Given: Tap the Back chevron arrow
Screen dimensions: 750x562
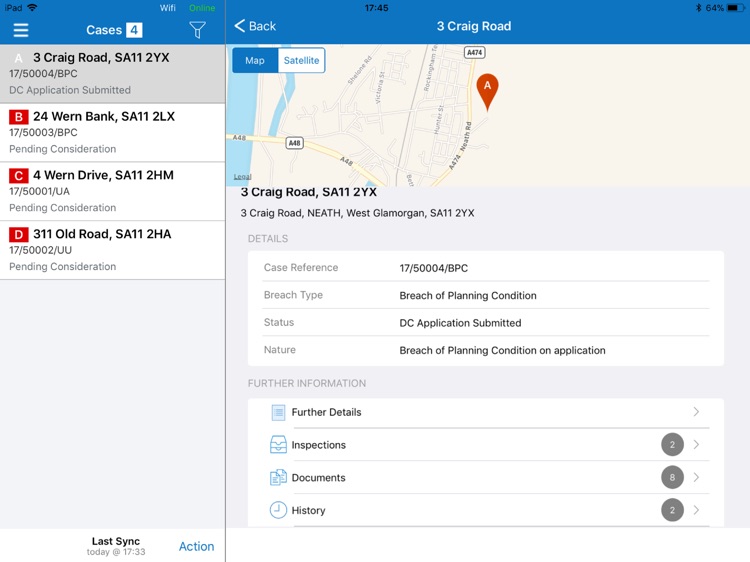Looking at the screenshot, I should pos(240,26).
